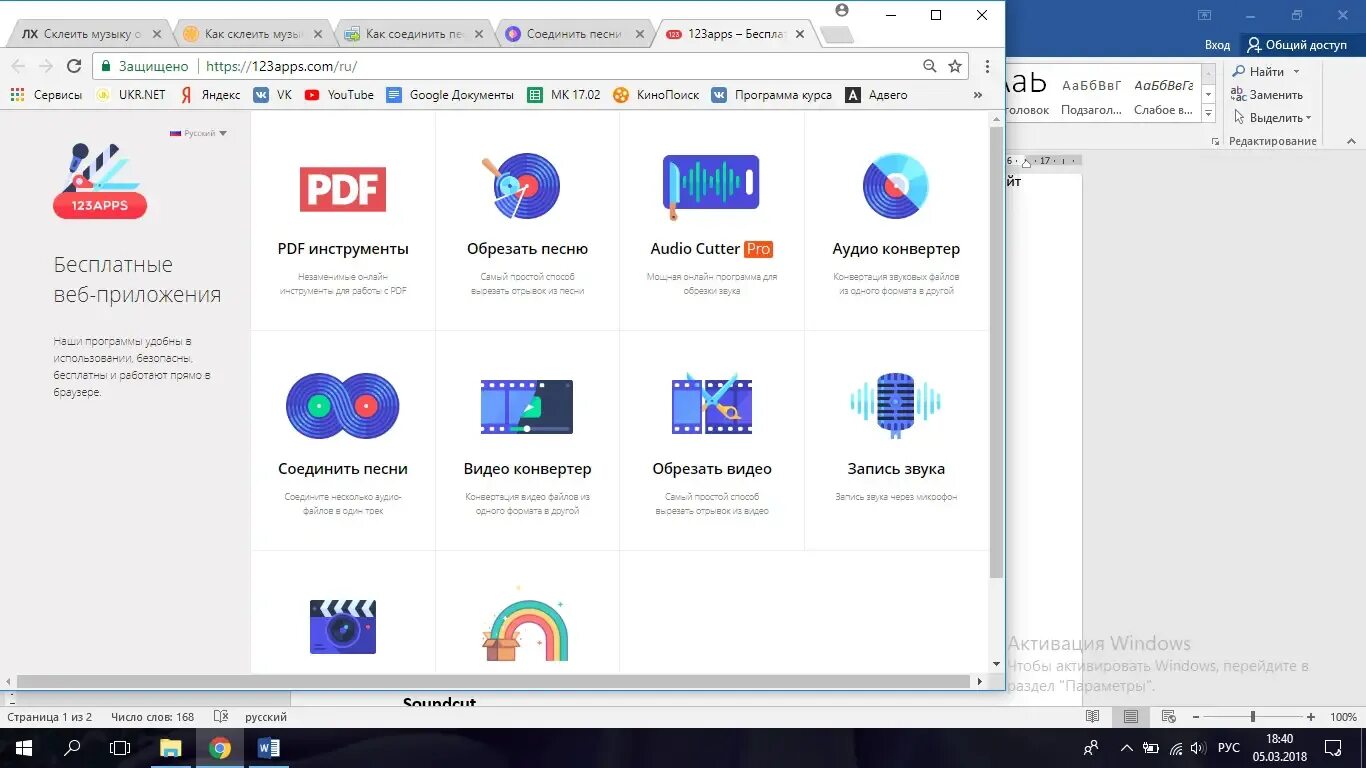The height and width of the screenshot is (768, 1366).
Task: Switch to the Как склеить музы tab
Action: pyautogui.click(x=252, y=34)
